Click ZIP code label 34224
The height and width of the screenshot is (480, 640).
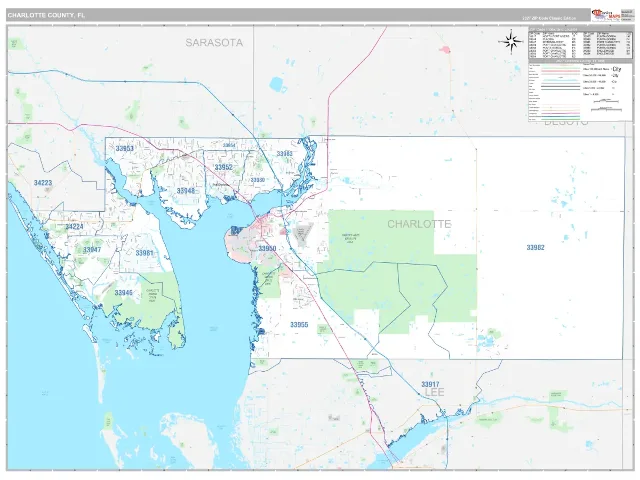click(x=74, y=227)
